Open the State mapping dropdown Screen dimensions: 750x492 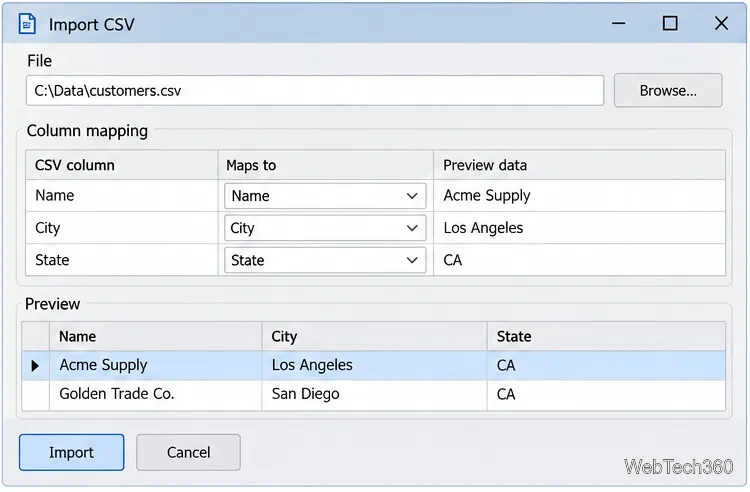(x=325, y=260)
